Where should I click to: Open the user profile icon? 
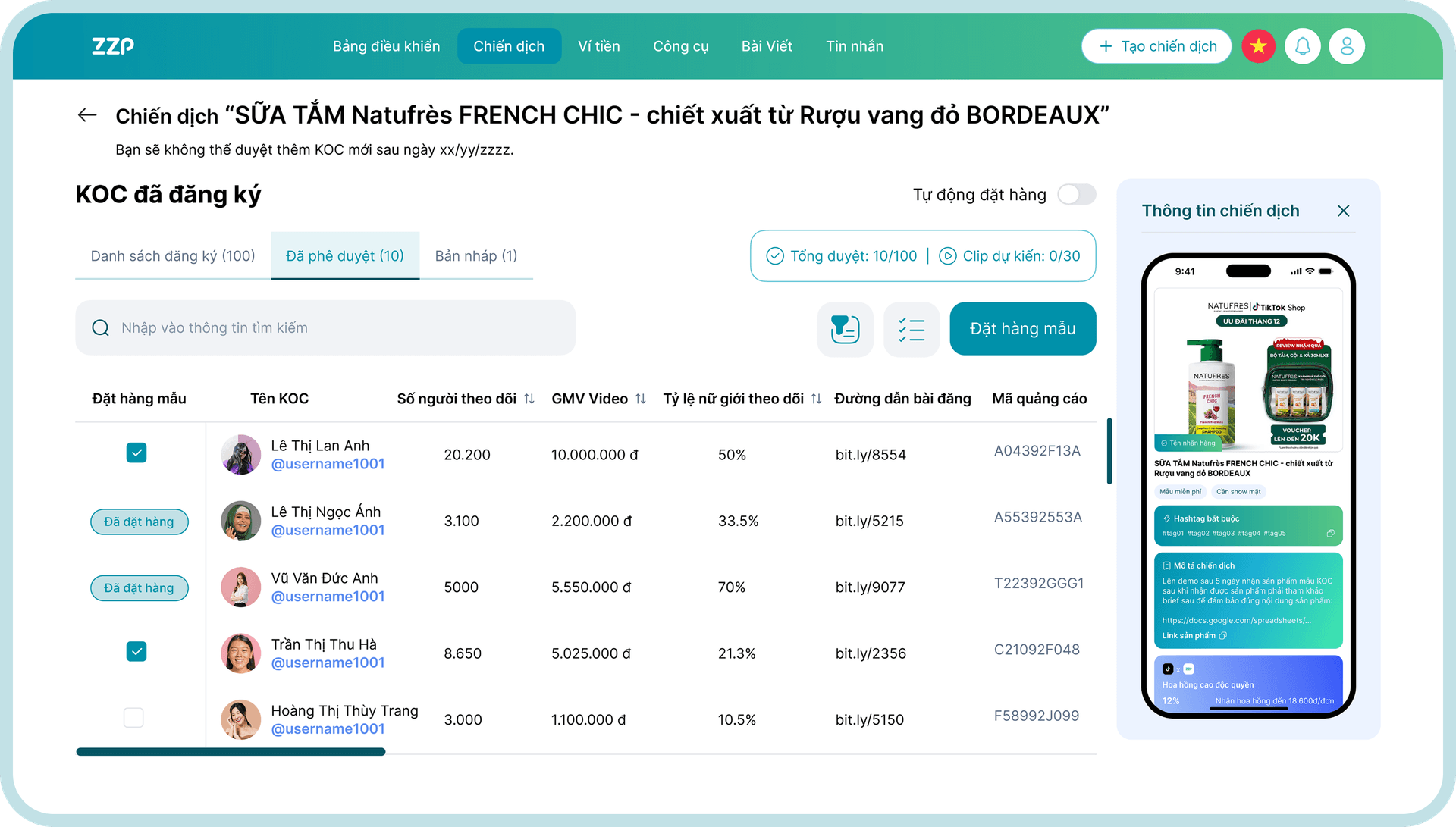pyautogui.click(x=1347, y=46)
